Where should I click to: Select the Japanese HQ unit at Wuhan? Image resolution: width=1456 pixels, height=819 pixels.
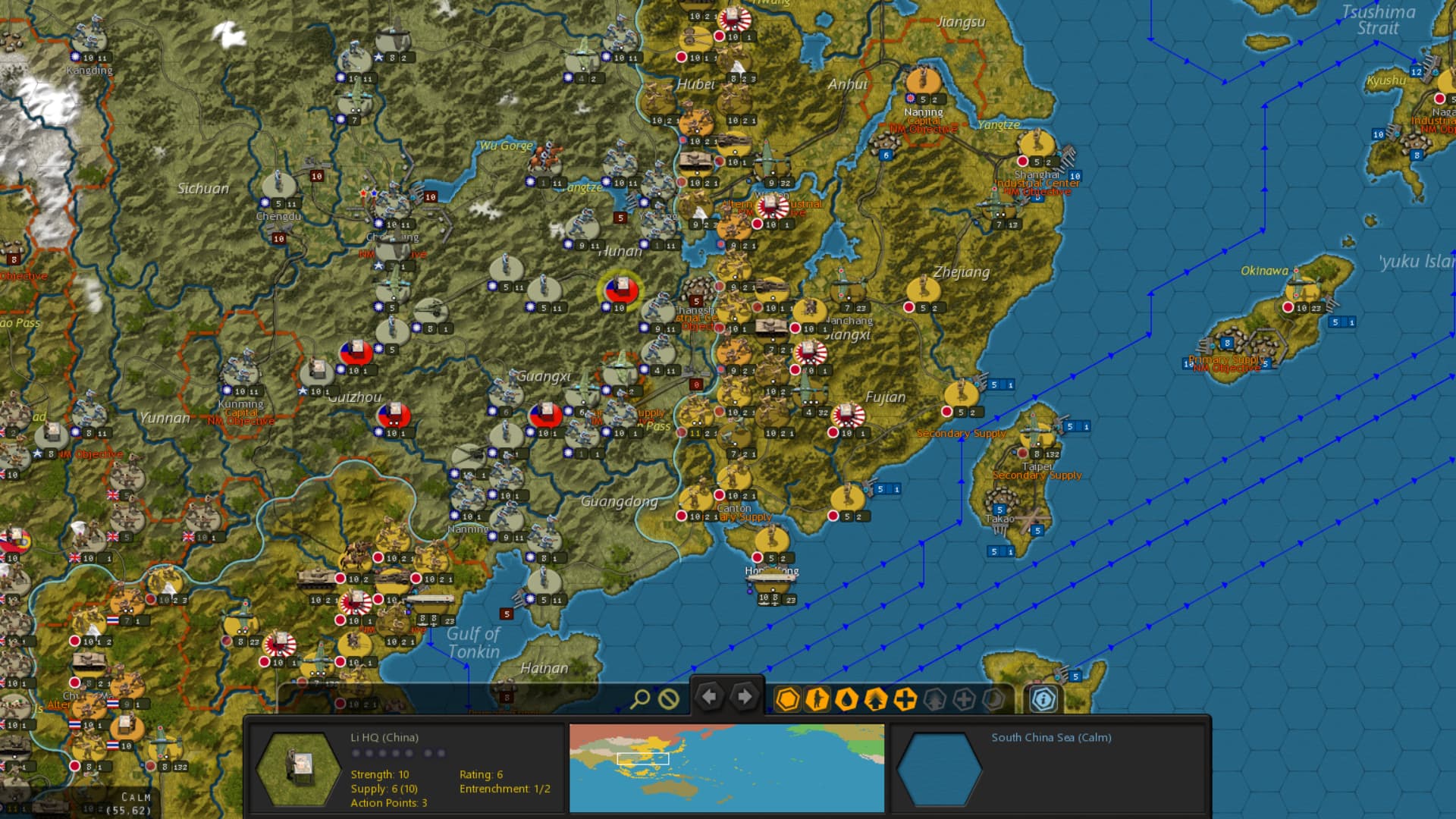point(771,206)
